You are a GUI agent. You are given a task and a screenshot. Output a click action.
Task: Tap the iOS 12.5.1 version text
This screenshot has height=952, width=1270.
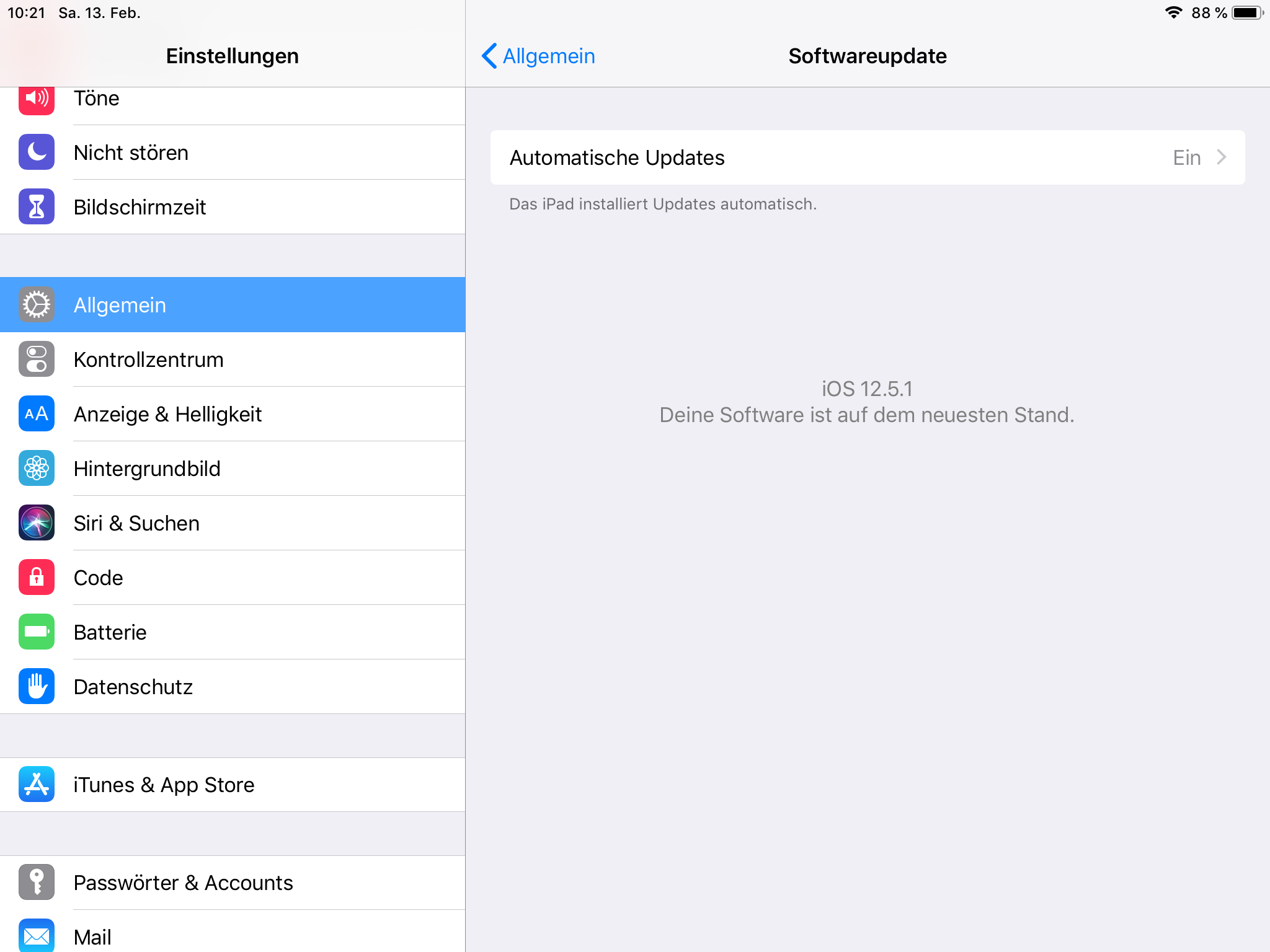coord(867,389)
